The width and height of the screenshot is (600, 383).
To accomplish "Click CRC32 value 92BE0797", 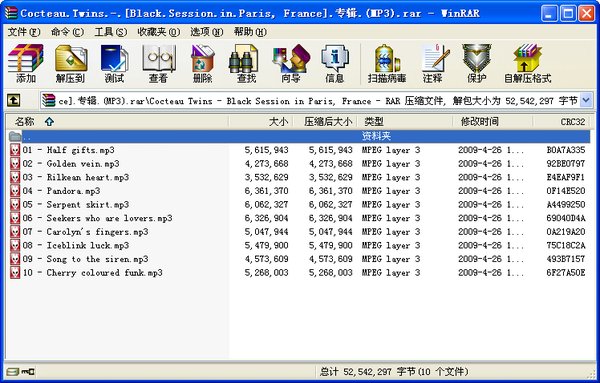I will click(x=566, y=164).
